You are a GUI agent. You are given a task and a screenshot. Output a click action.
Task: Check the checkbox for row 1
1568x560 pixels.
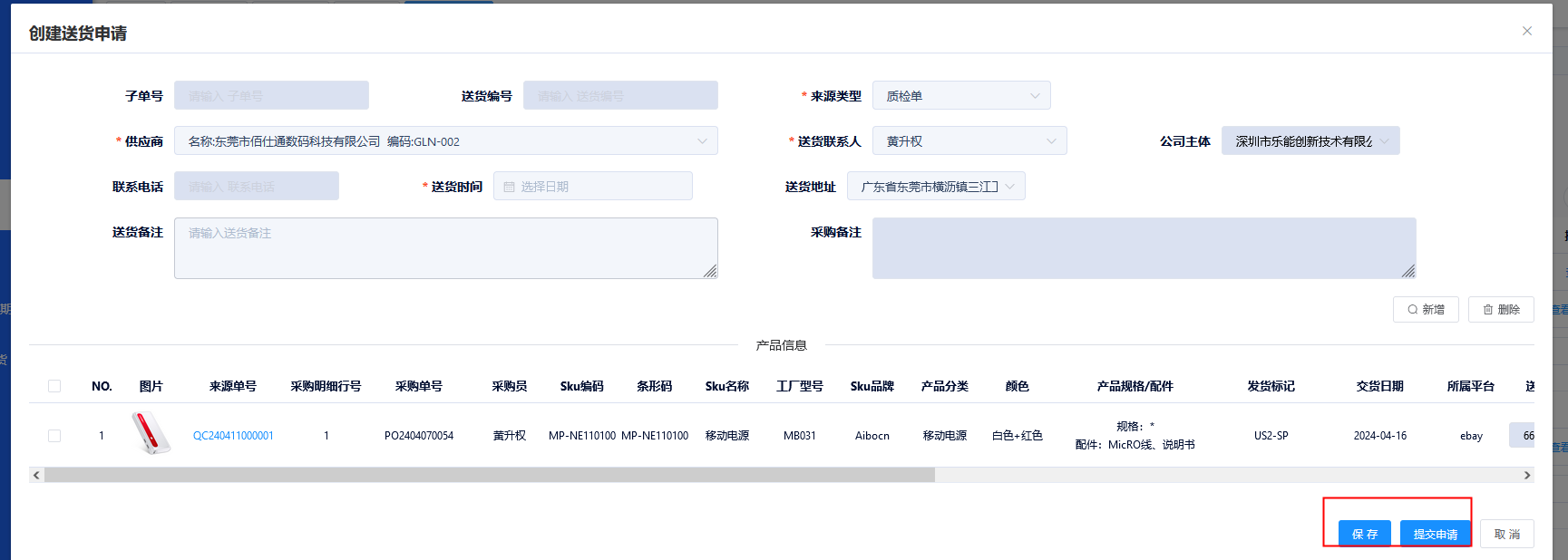(54, 436)
